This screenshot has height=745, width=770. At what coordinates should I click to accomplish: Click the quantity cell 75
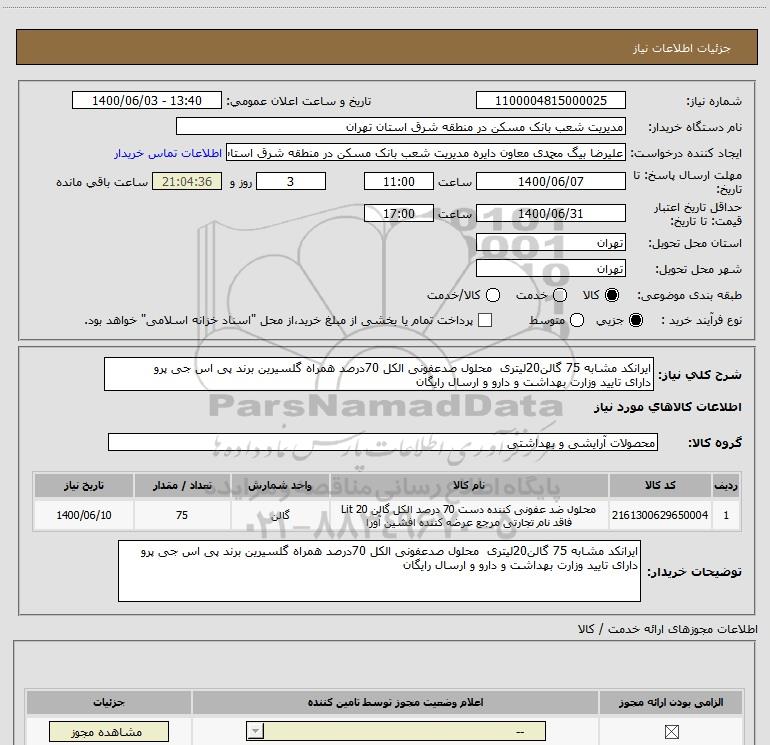pyautogui.click(x=182, y=515)
